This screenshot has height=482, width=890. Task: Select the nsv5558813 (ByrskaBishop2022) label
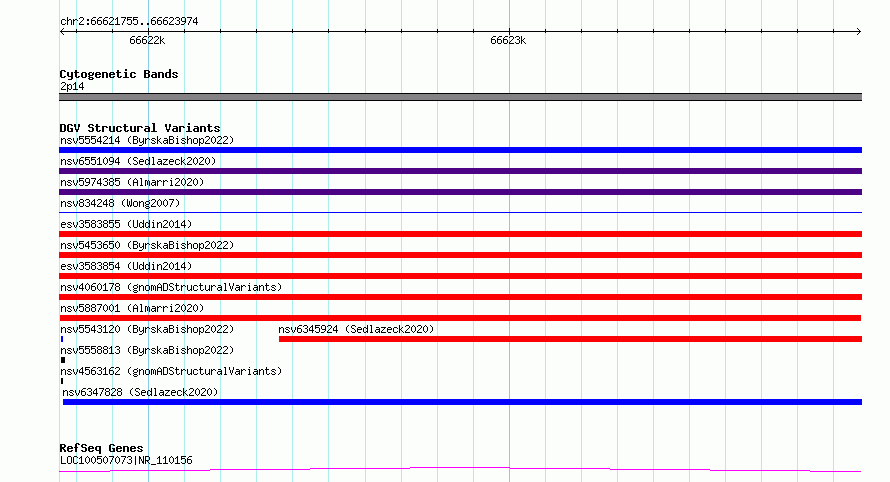coord(147,350)
